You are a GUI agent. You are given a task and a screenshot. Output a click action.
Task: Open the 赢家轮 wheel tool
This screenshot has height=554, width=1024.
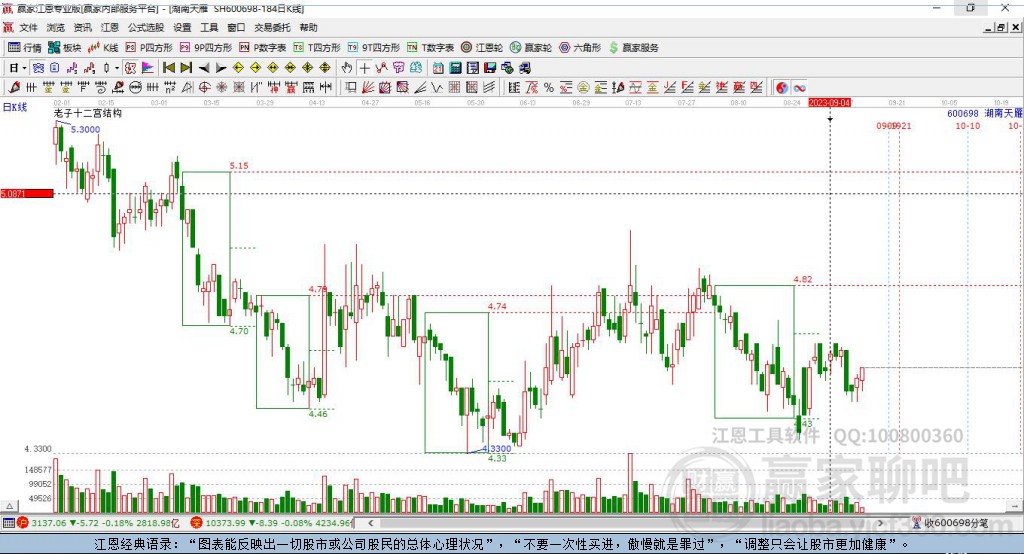(531, 47)
